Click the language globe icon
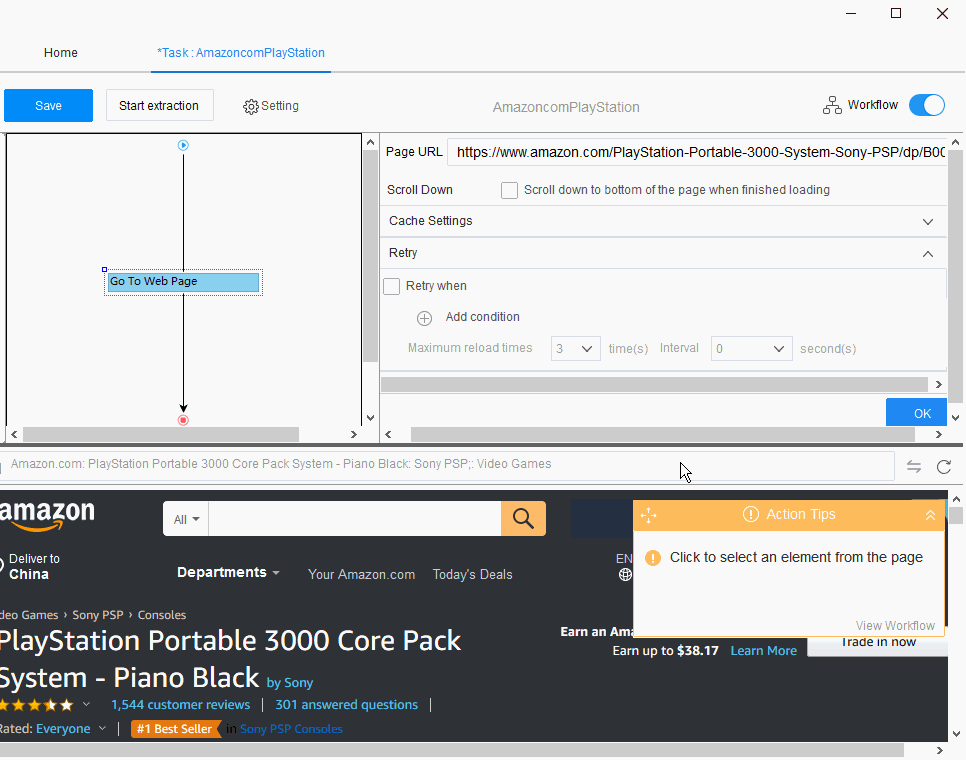 point(625,575)
